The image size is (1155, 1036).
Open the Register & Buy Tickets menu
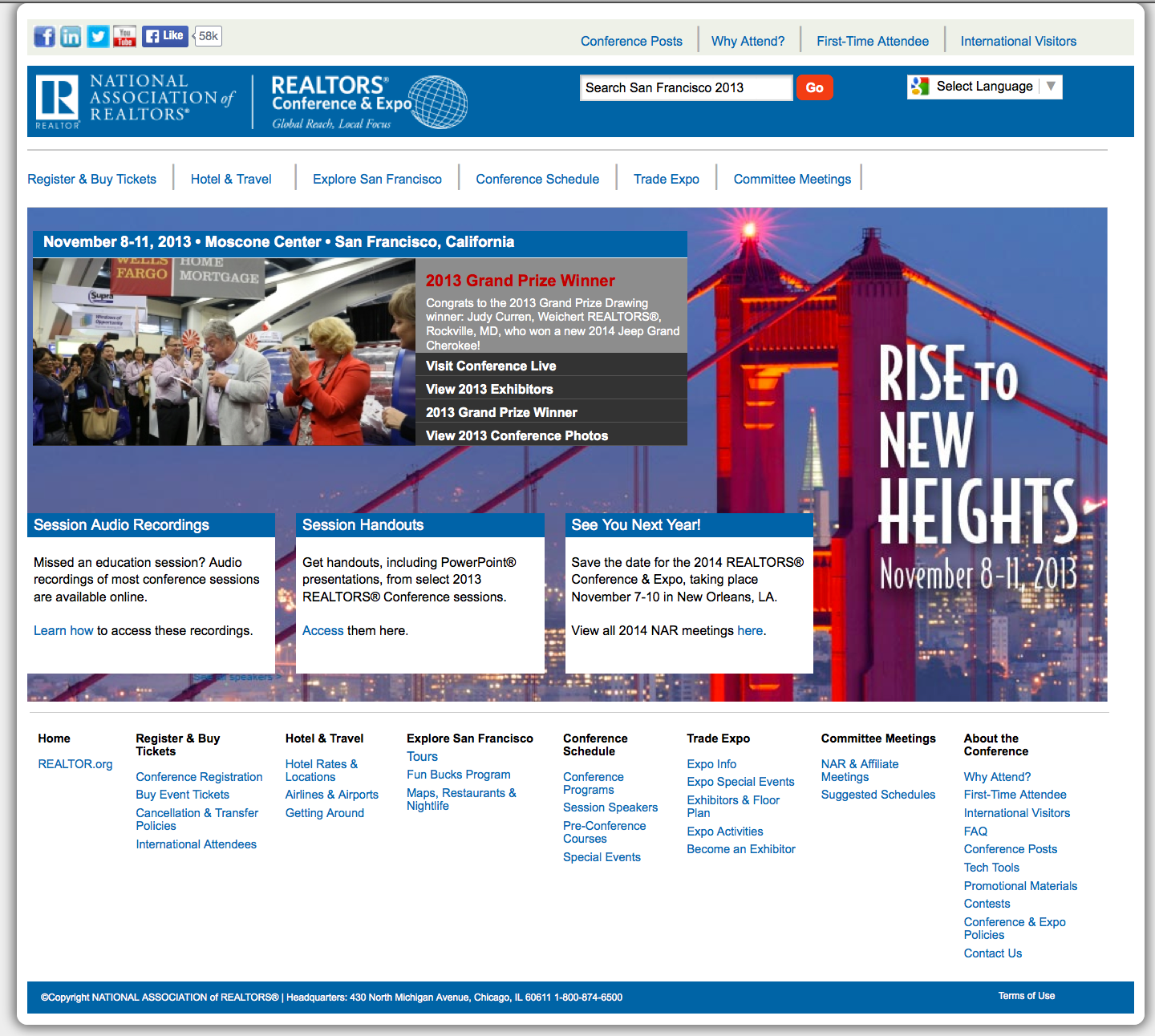point(91,179)
